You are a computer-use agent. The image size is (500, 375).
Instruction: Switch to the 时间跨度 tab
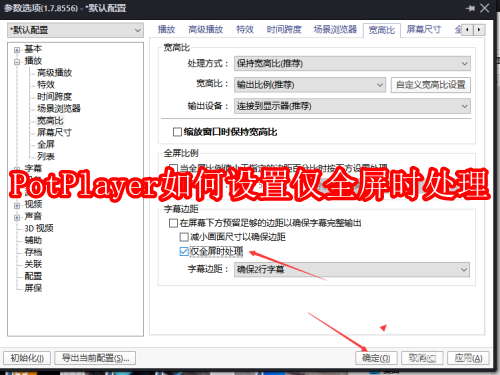pyautogui.click(x=284, y=30)
